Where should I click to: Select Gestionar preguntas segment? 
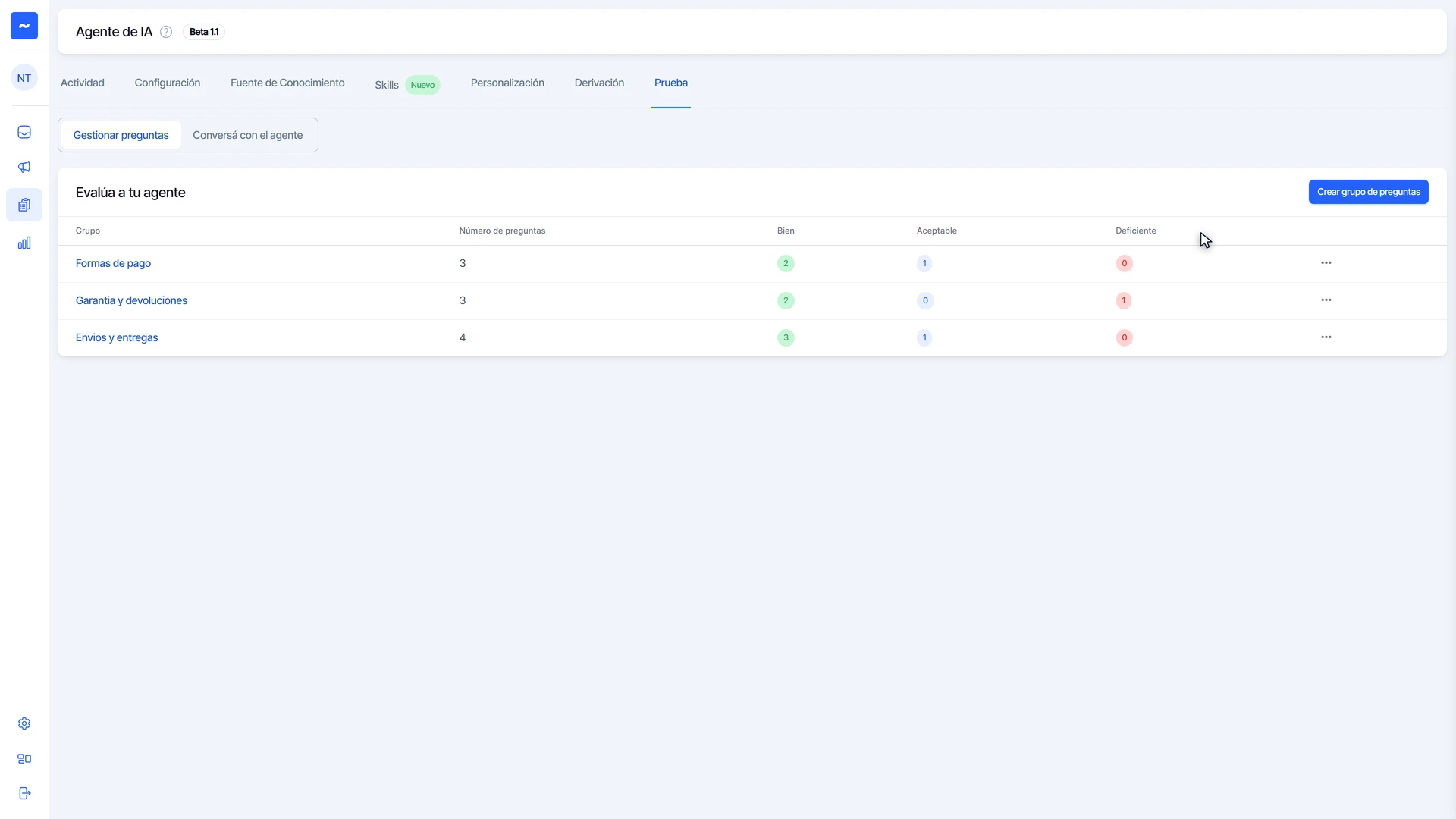click(x=121, y=135)
